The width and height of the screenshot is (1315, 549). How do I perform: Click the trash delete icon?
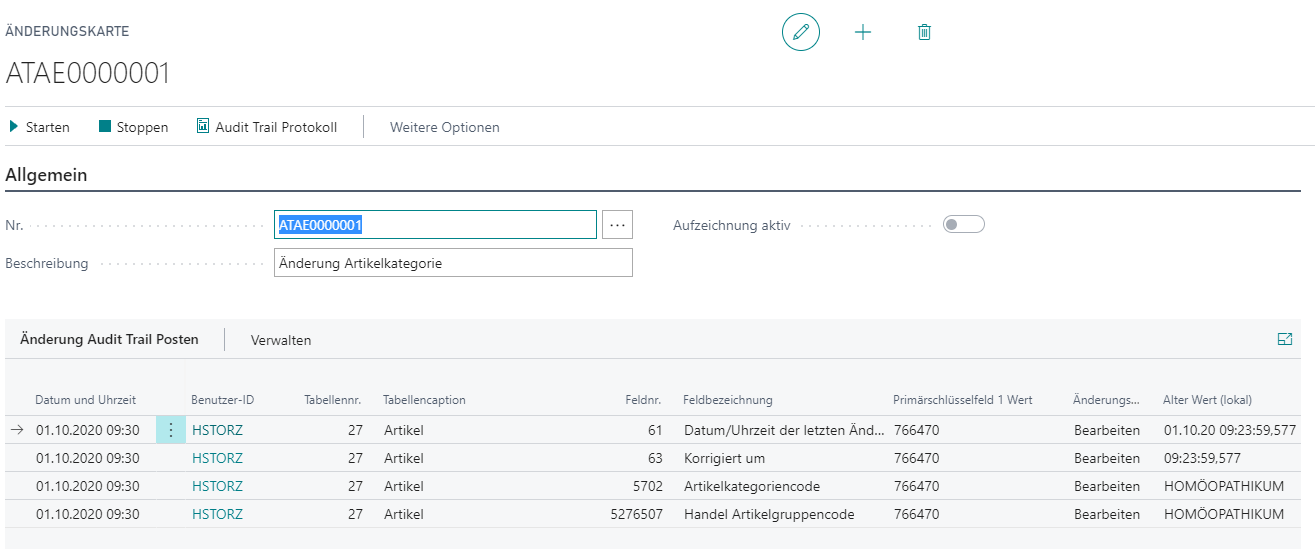coord(924,33)
